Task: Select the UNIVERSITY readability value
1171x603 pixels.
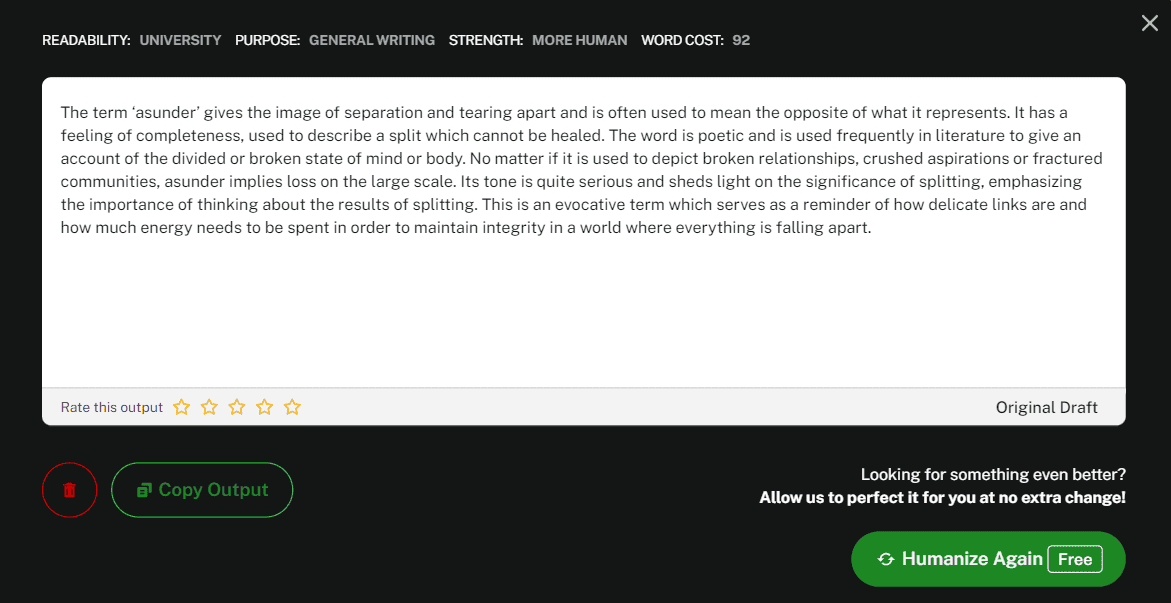Action: pyautogui.click(x=181, y=40)
